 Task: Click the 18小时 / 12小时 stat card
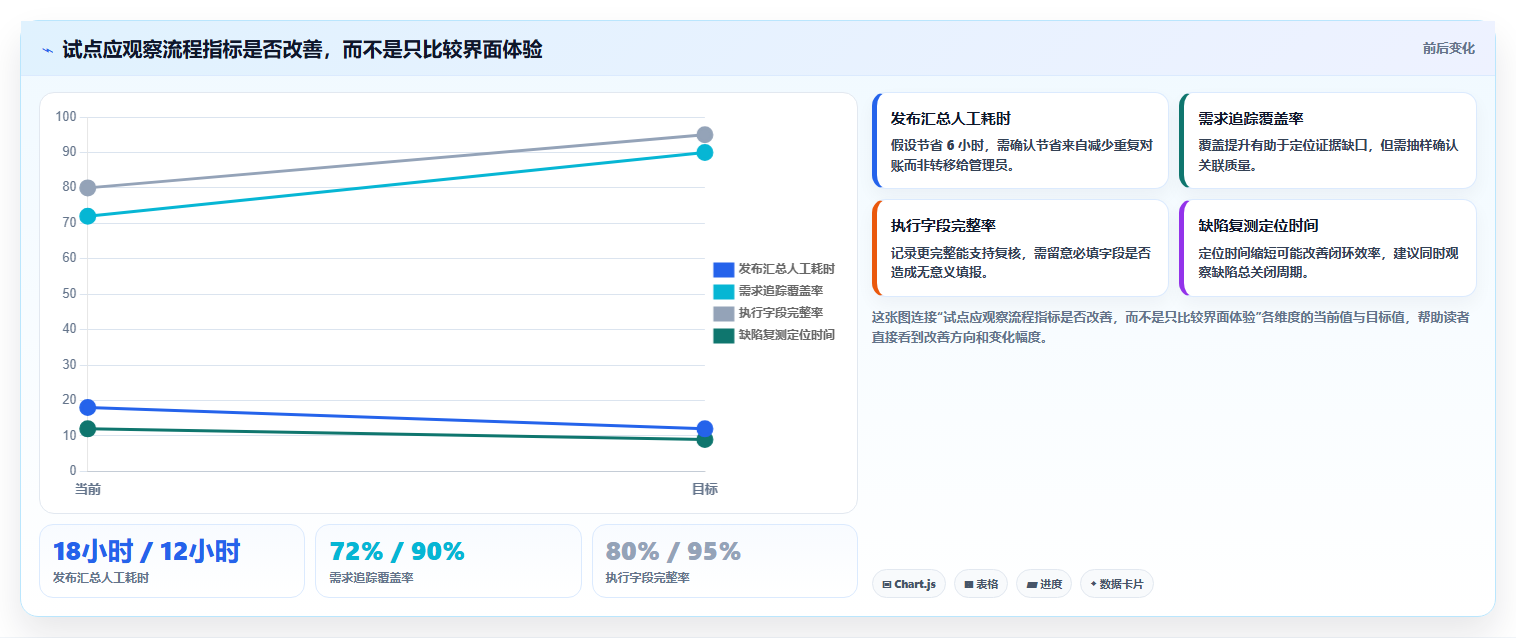[172, 561]
